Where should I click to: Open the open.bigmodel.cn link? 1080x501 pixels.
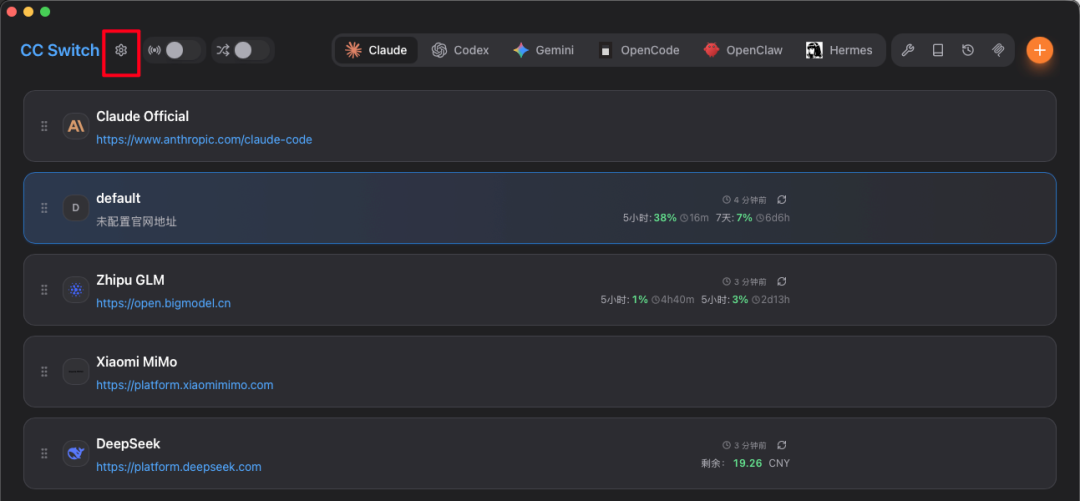tap(163, 303)
